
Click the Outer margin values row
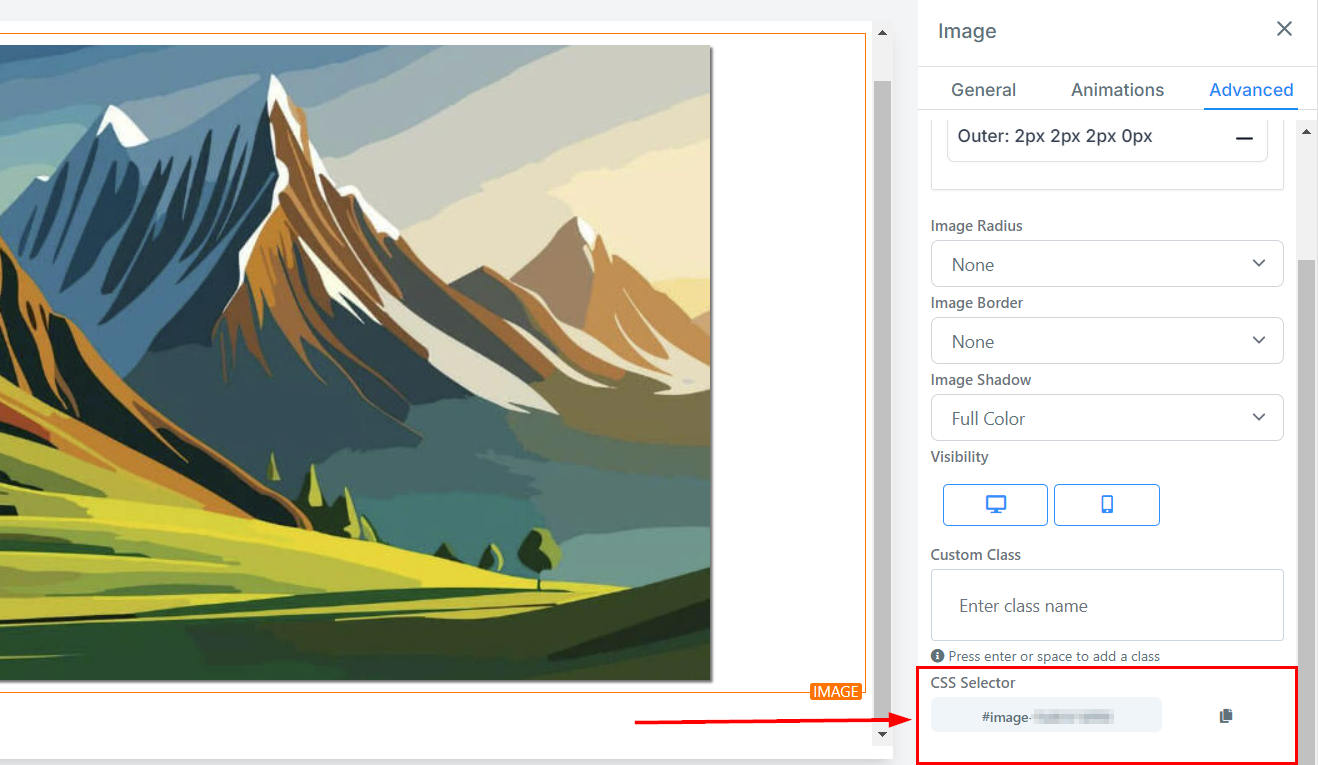(x=1107, y=137)
